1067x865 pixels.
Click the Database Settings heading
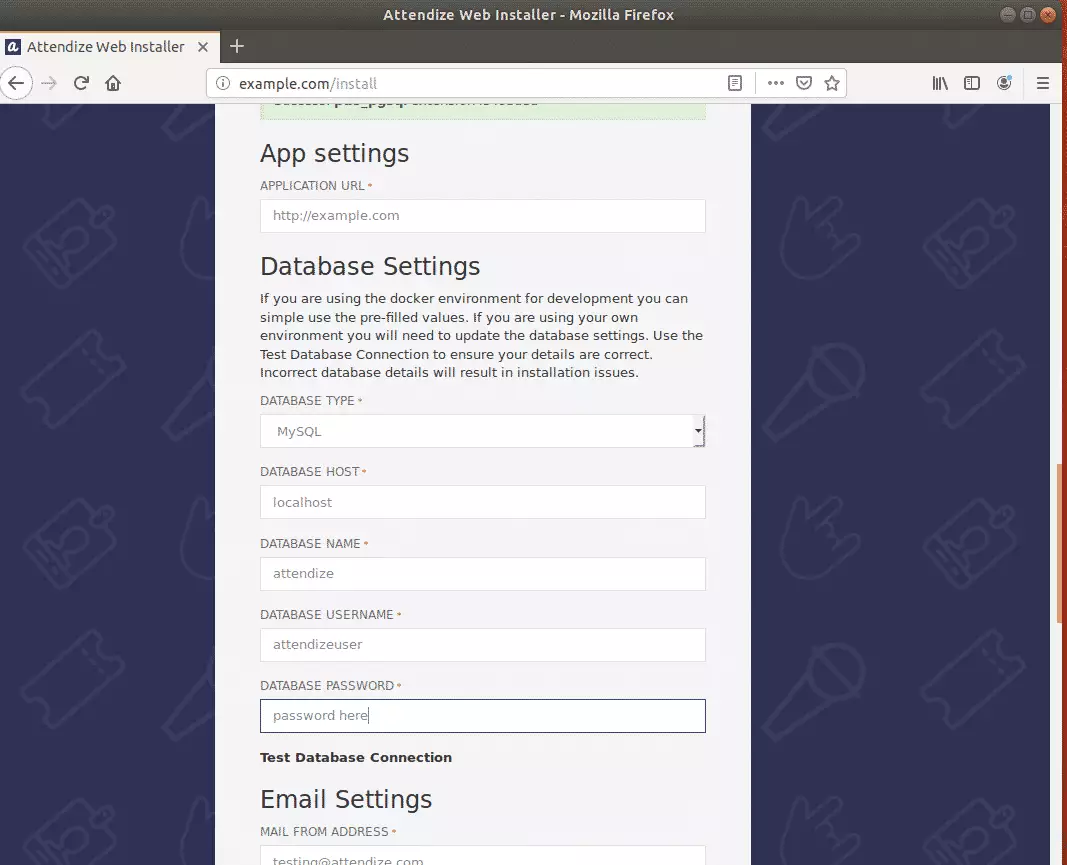pos(370,266)
